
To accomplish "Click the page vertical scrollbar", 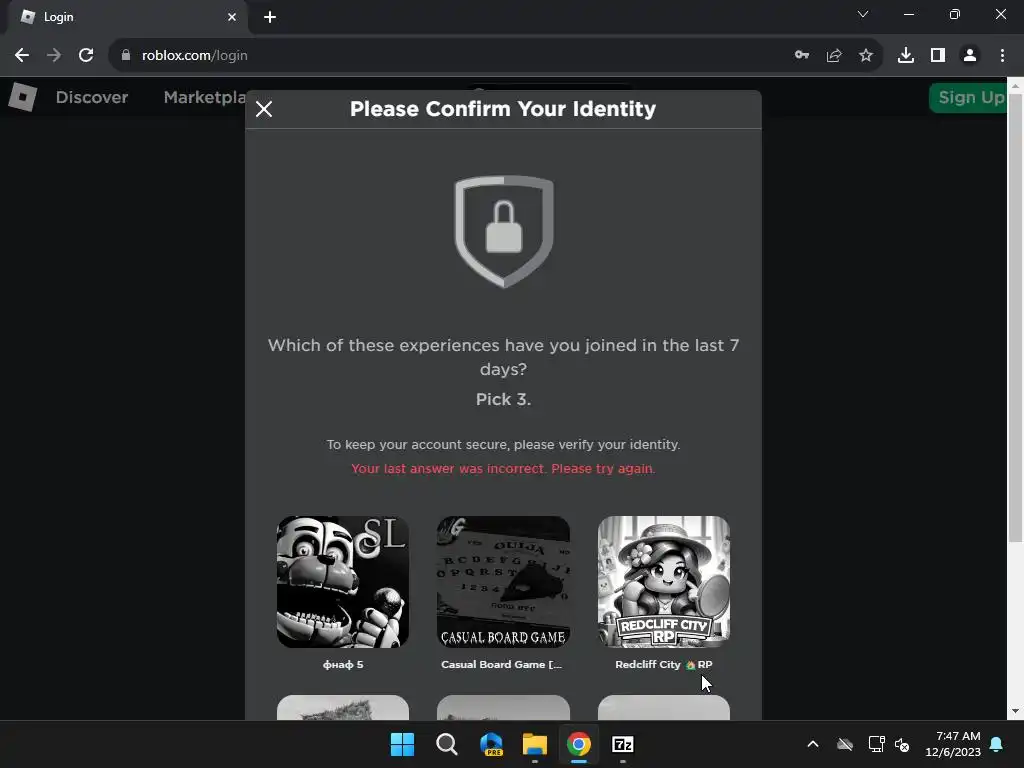I will 1016,317.
